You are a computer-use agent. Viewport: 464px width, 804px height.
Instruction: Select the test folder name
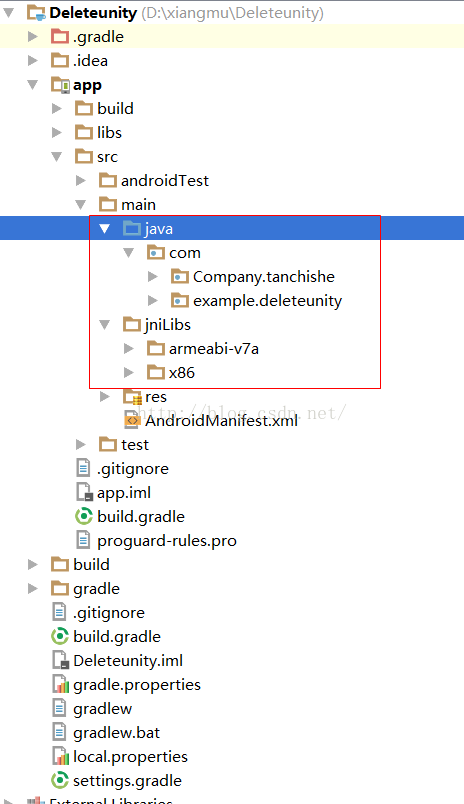(135, 445)
